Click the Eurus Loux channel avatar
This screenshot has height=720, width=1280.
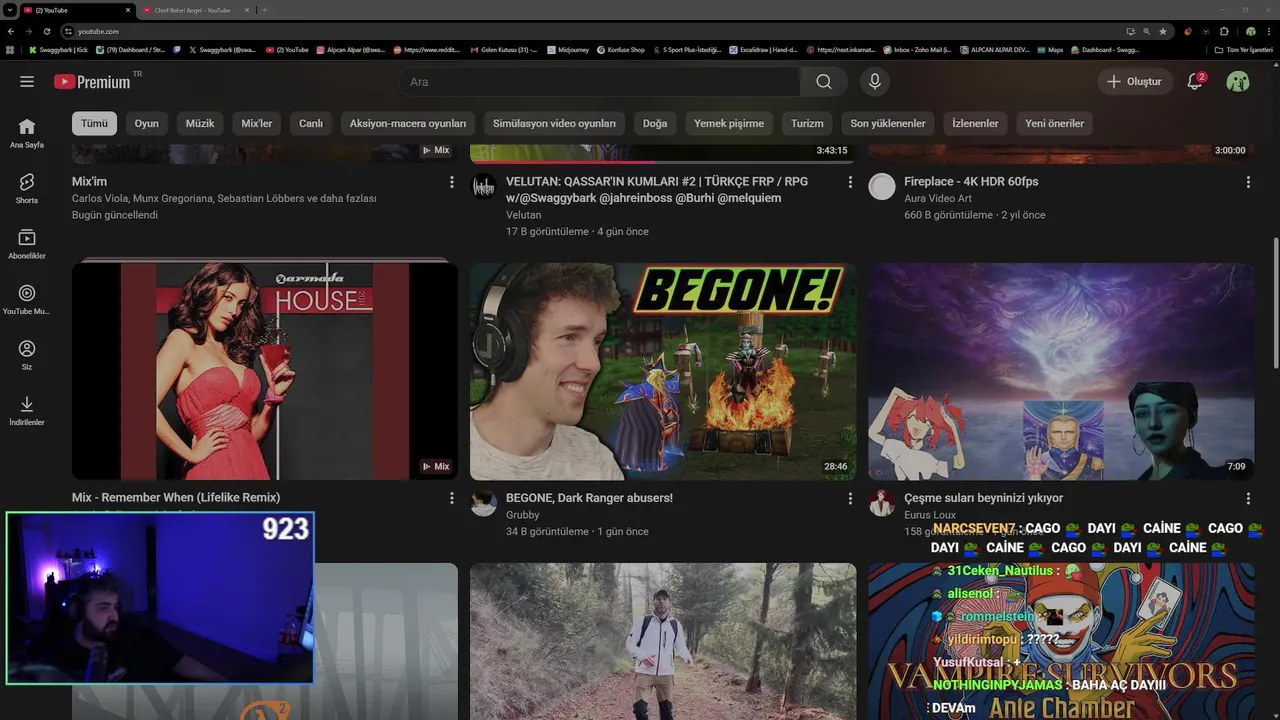pos(882,503)
